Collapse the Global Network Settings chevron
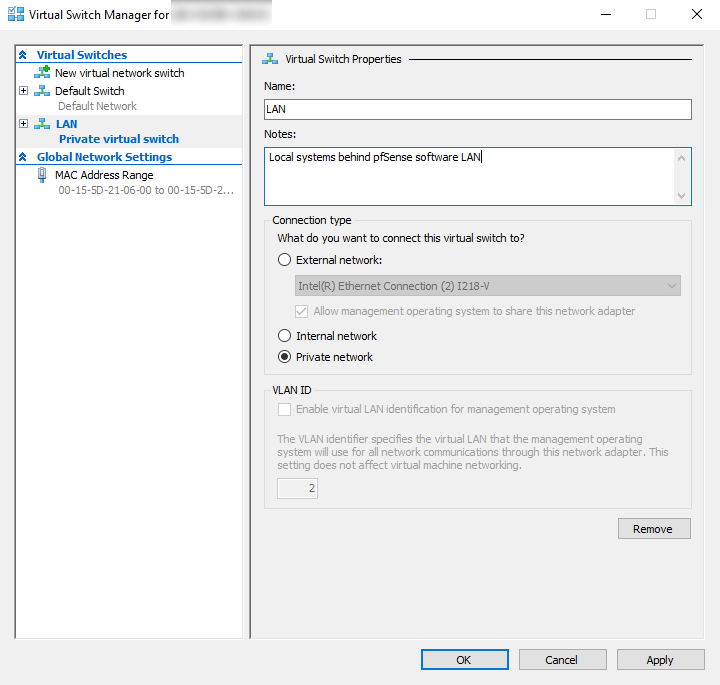Screen dimensions: 720x685 point(23,157)
